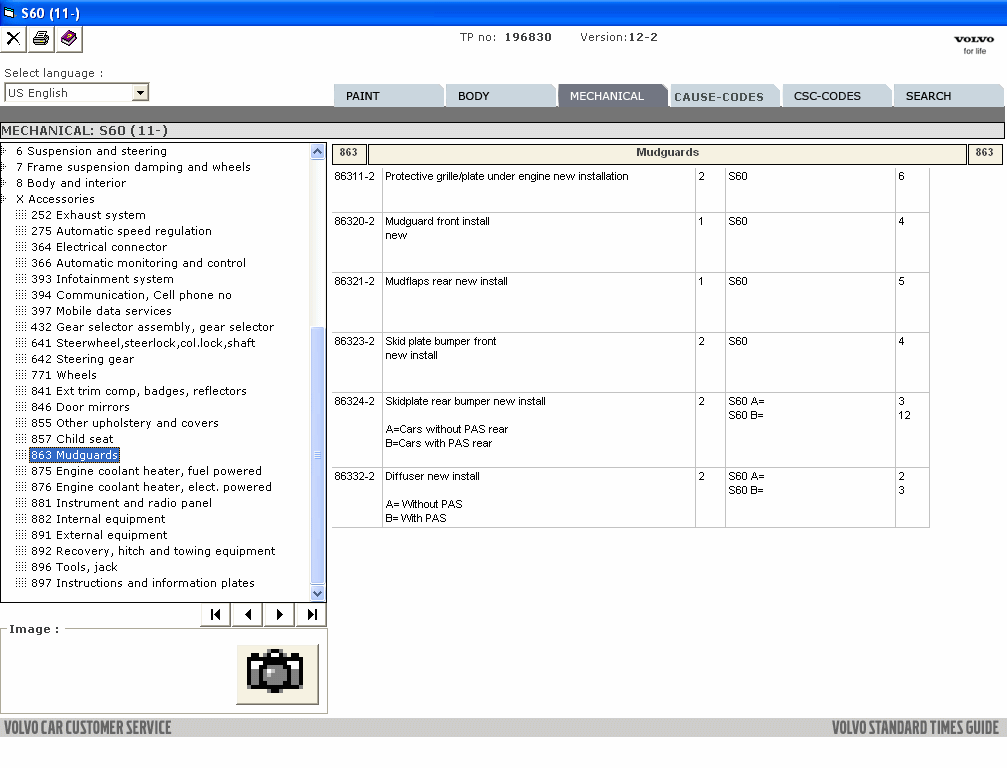Click the BODY tab
This screenshot has width=1007, height=768.
[x=500, y=95]
